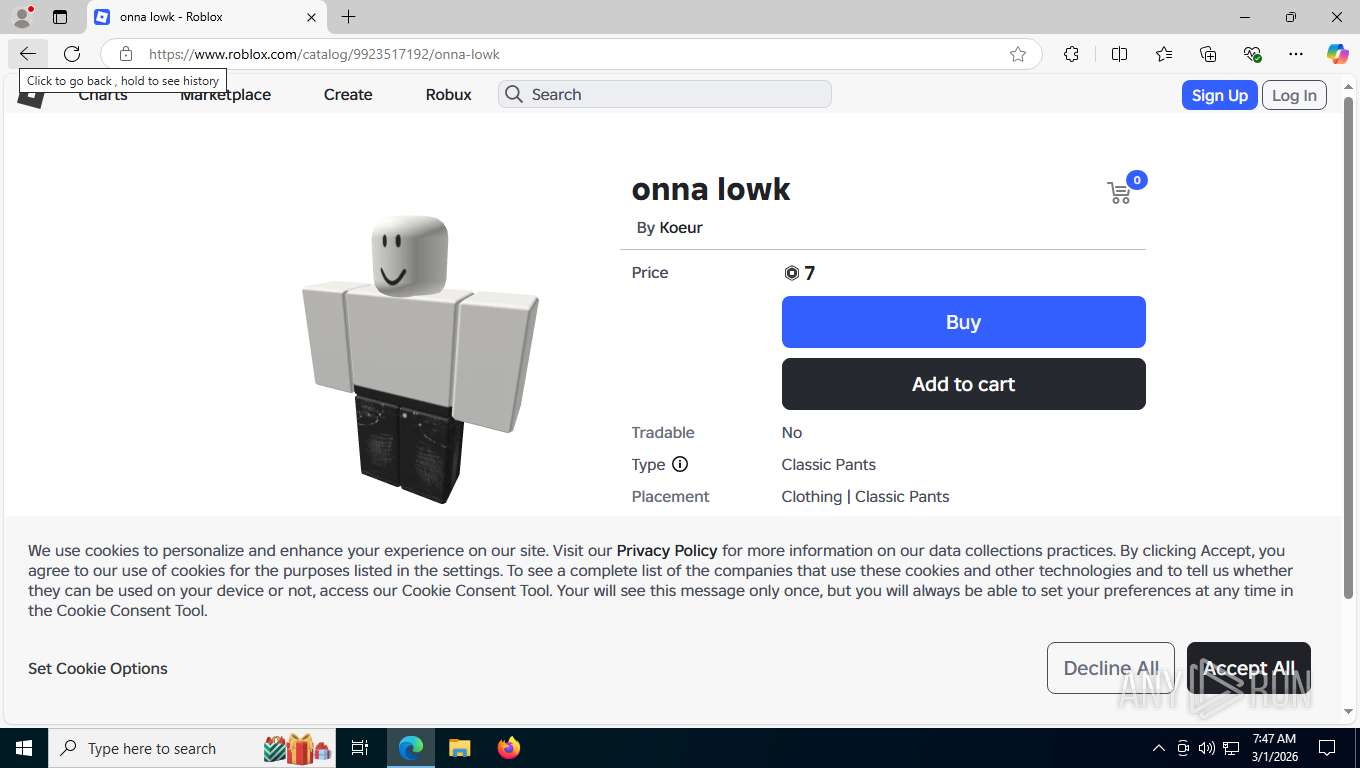Add the item to cart

tap(963, 384)
